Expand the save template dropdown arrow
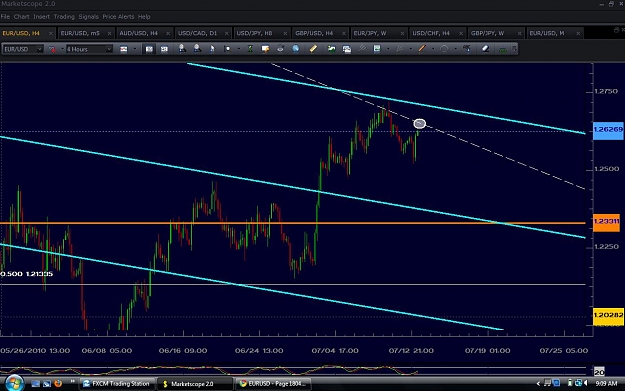This screenshot has width=625, height=391. click(x=388, y=49)
